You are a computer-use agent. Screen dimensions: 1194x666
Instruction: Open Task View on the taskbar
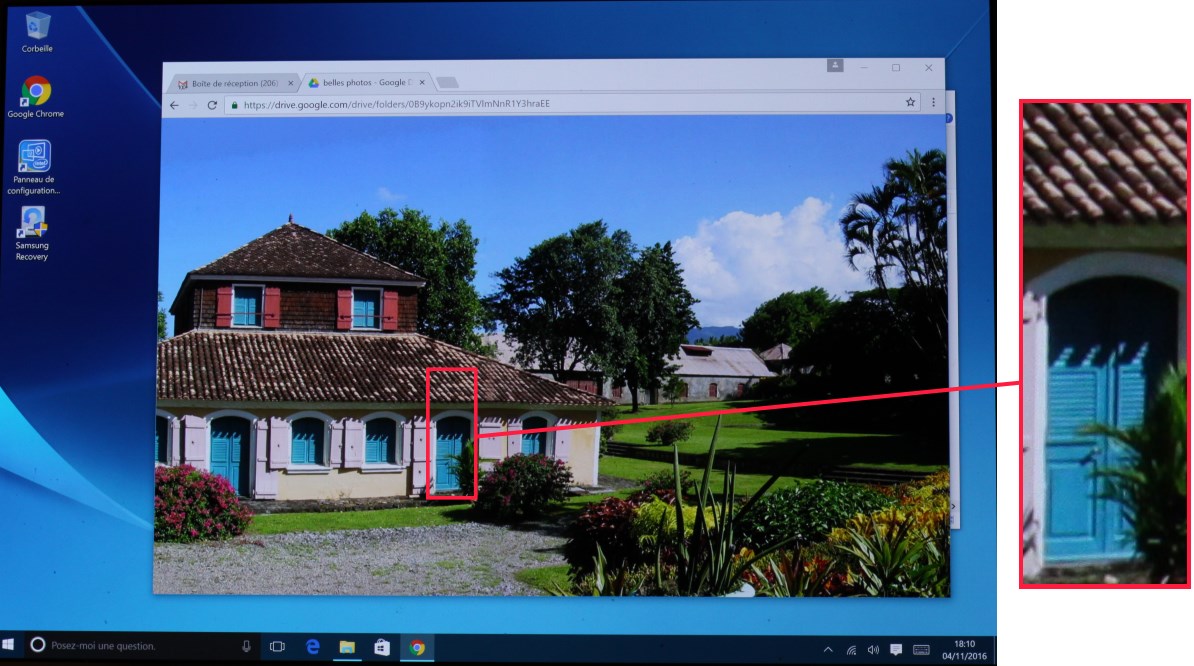click(277, 646)
